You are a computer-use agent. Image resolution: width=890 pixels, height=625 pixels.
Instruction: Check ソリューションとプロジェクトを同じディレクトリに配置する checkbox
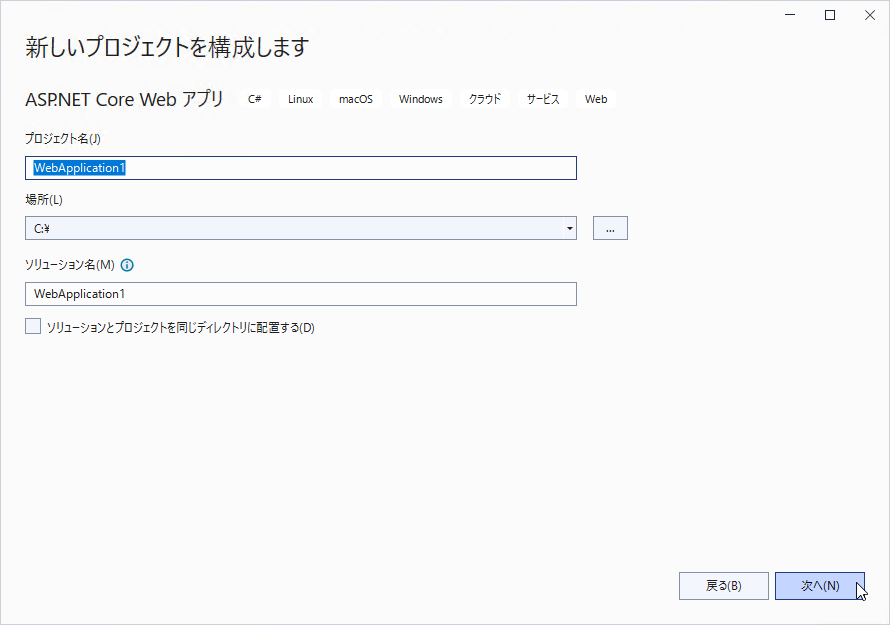33,326
